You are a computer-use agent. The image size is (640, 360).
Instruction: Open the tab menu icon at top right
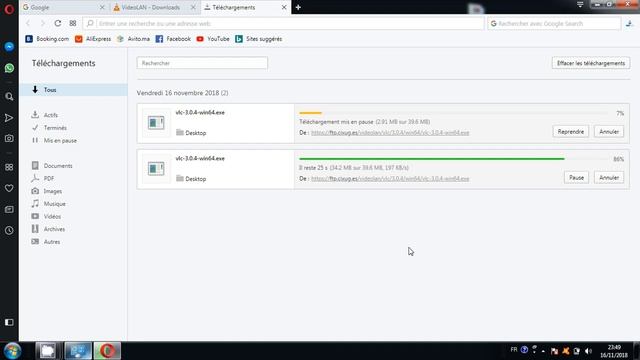coord(580,4)
